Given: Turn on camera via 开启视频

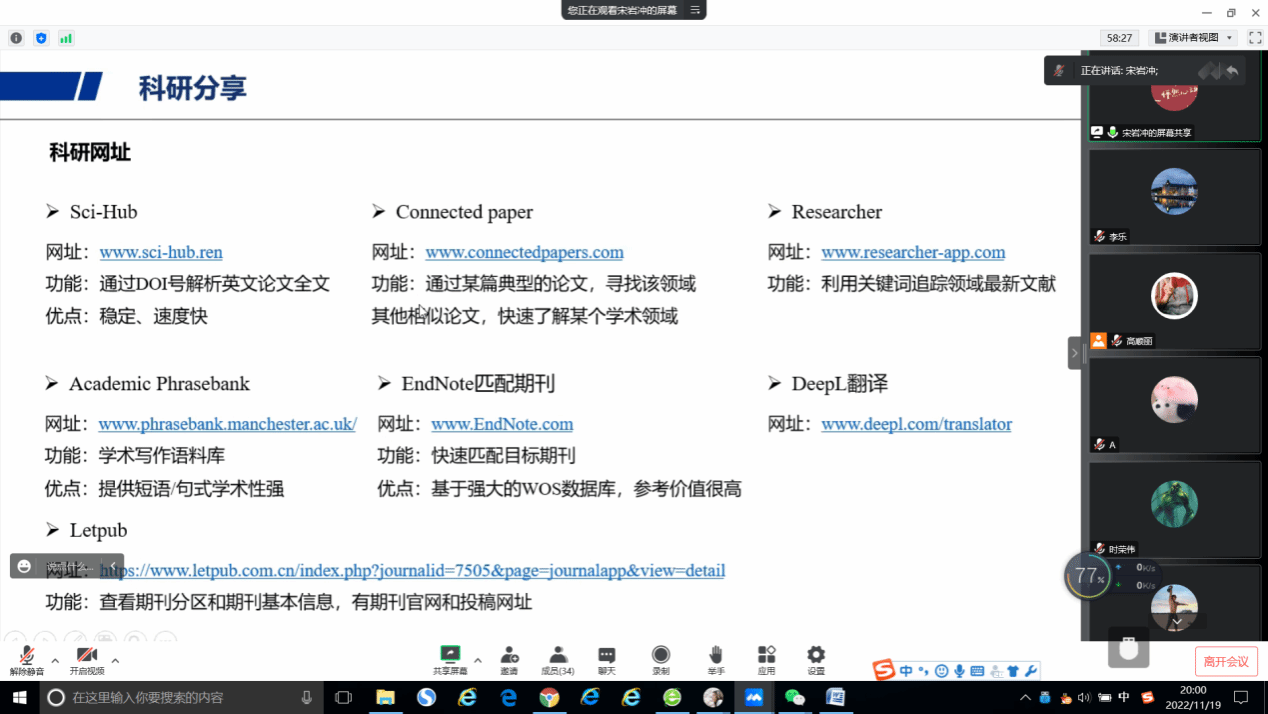Looking at the screenshot, I should (87, 660).
